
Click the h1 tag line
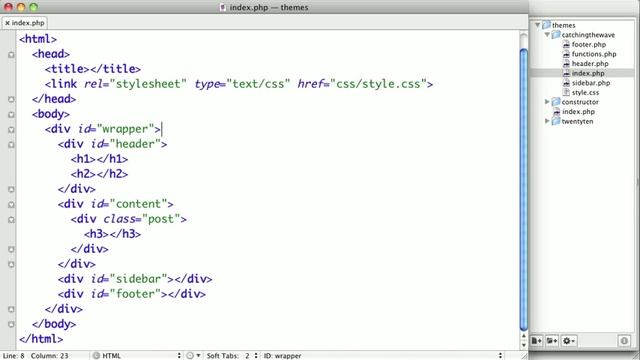[x=99, y=159]
